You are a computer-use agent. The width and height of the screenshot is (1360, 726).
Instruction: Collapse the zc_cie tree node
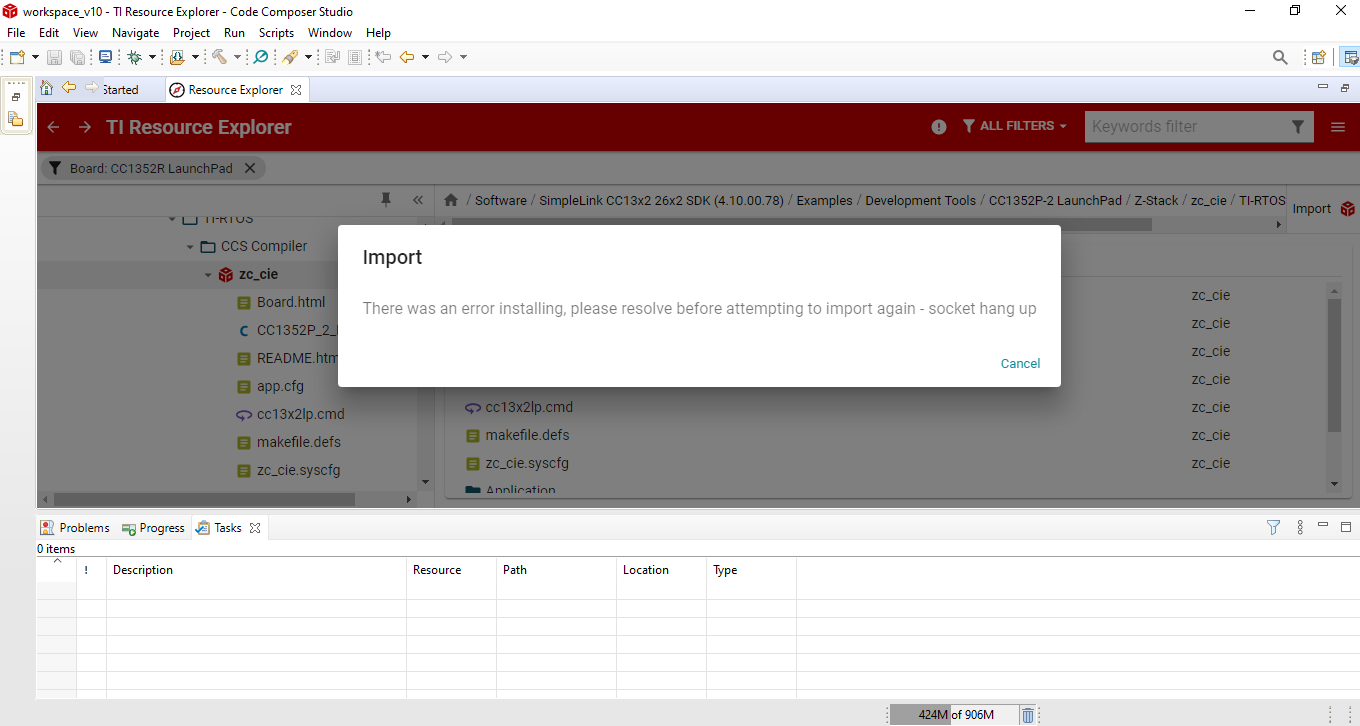point(208,274)
